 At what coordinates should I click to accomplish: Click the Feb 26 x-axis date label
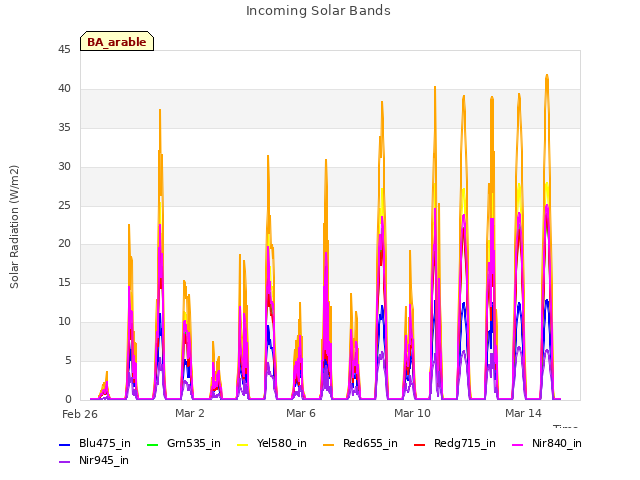click(80, 415)
